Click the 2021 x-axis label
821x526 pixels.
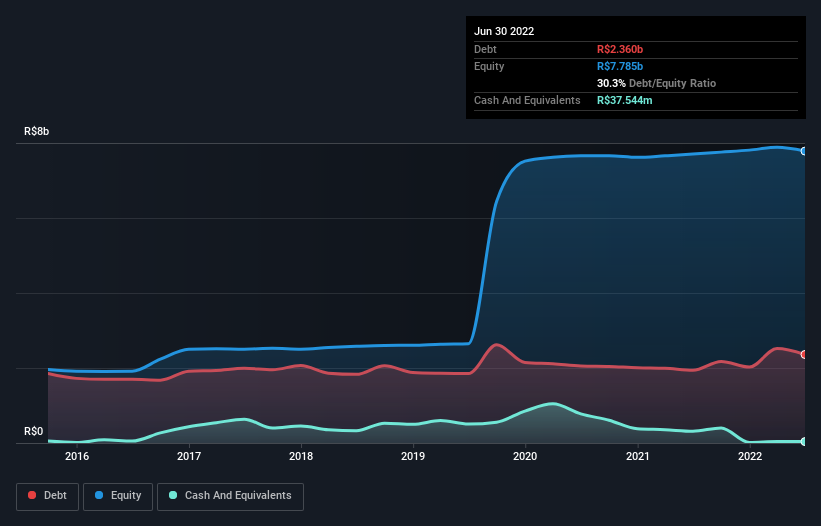click(638, 456)
